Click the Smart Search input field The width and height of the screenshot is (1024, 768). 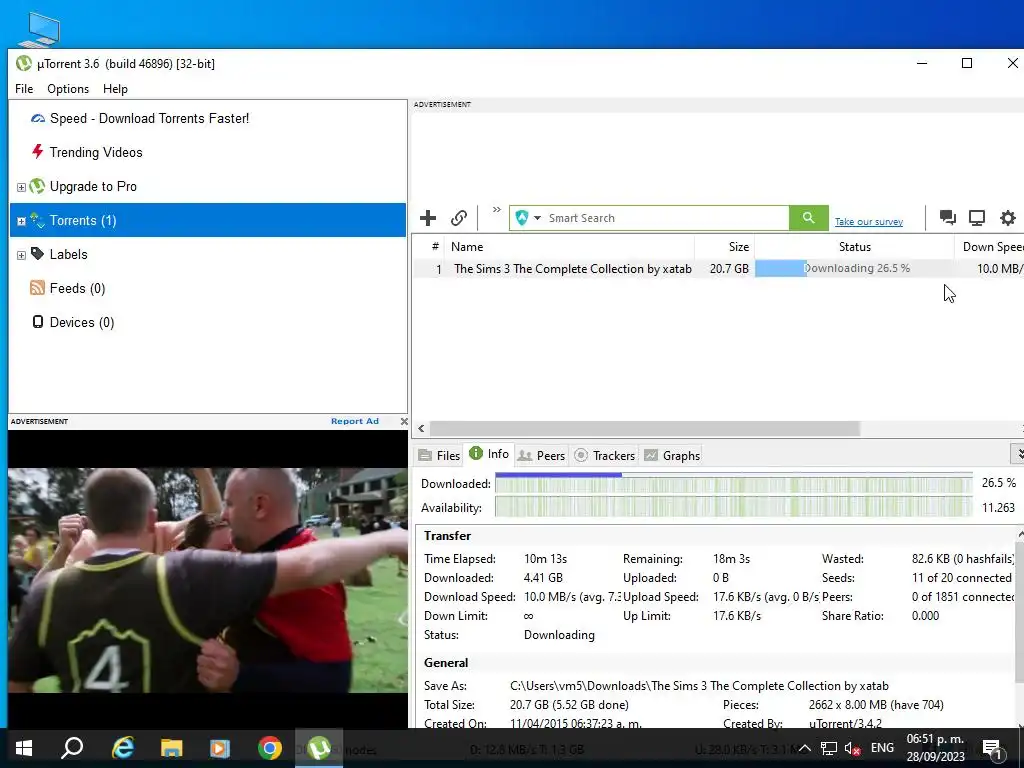[666, 218]
